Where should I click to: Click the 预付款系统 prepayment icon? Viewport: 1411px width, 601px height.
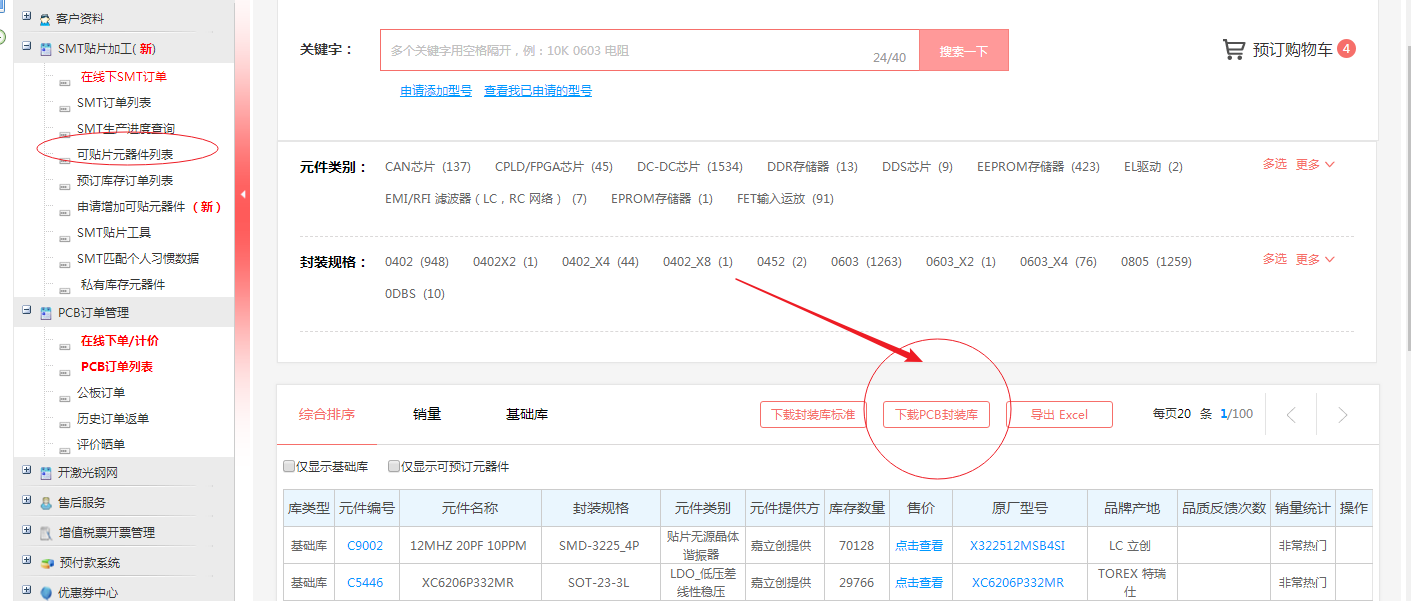coord(46,563)
